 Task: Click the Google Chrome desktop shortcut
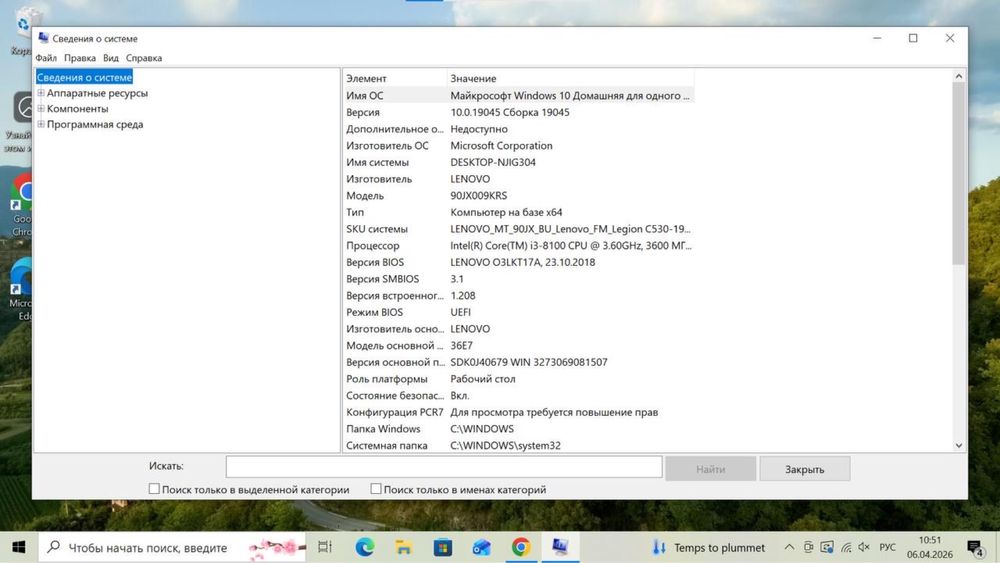22,205
